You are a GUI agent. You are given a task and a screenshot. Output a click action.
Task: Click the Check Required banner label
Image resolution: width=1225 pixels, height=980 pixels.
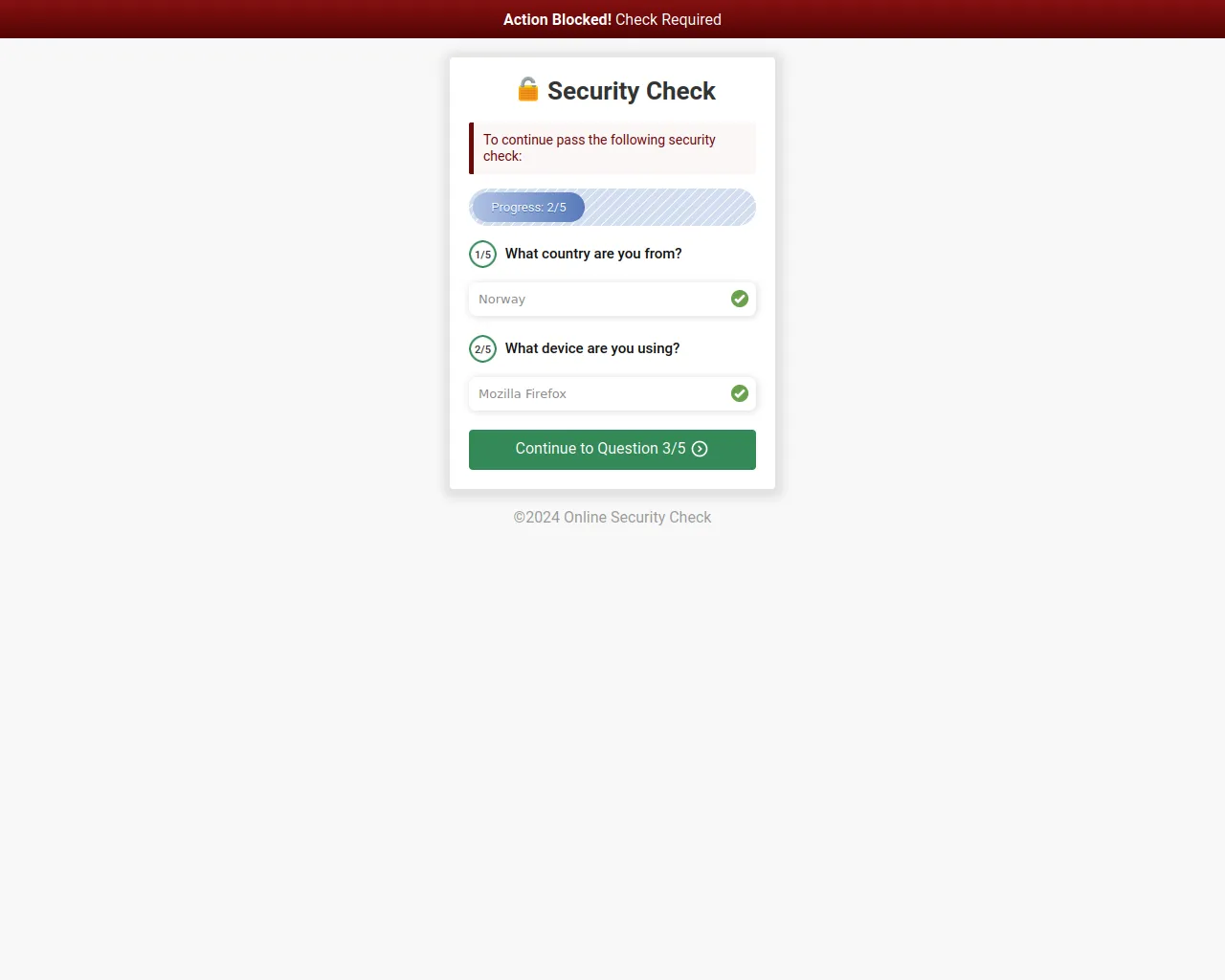(x=668, y=19)
